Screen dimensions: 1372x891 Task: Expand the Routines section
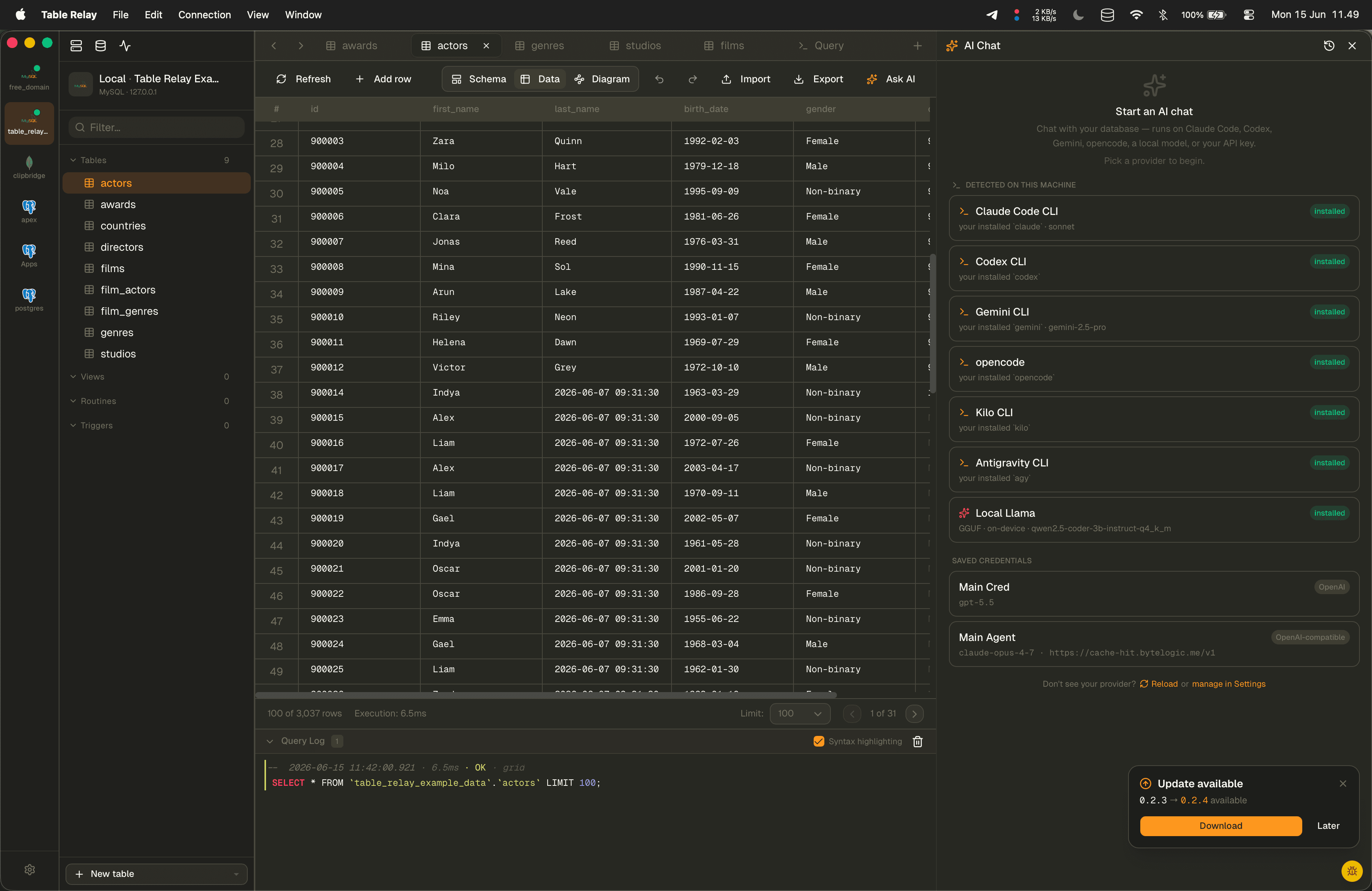coord(73,401)
